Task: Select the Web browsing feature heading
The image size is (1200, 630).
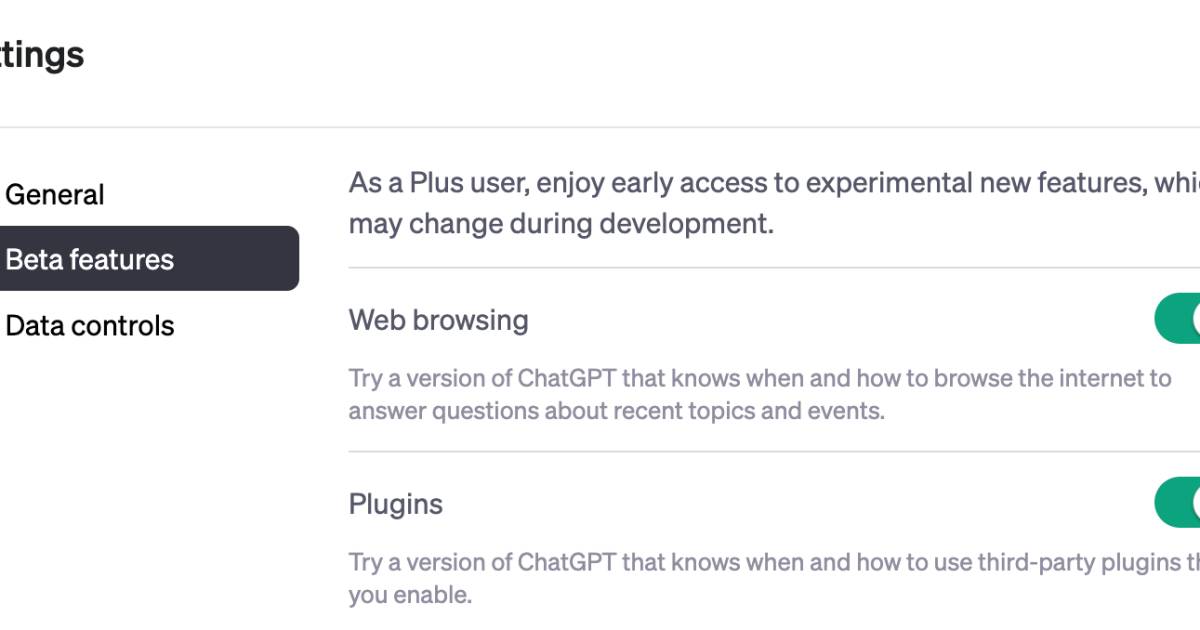Action: [439, 320]
